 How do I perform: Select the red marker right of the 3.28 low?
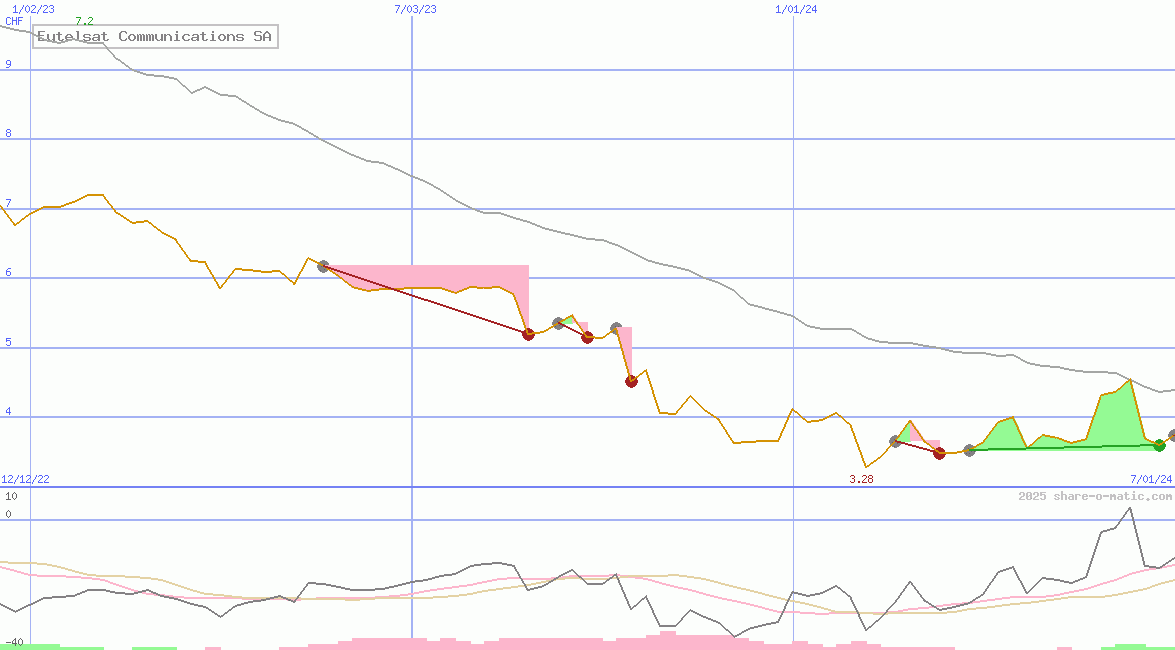coord(939,453)
